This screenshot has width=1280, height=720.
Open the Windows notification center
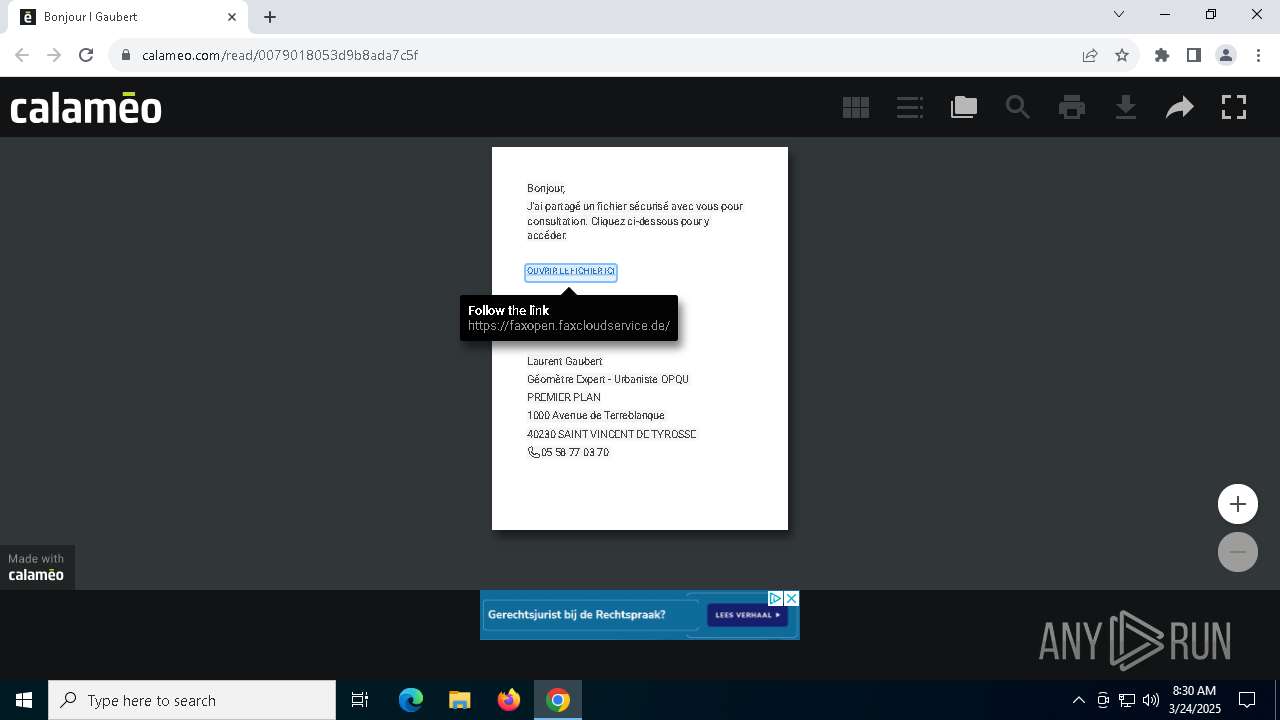(x=1247, y=700)
